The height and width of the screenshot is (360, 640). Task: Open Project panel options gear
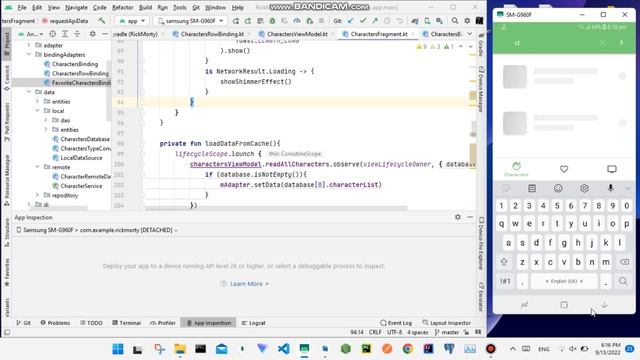(93, 34)
